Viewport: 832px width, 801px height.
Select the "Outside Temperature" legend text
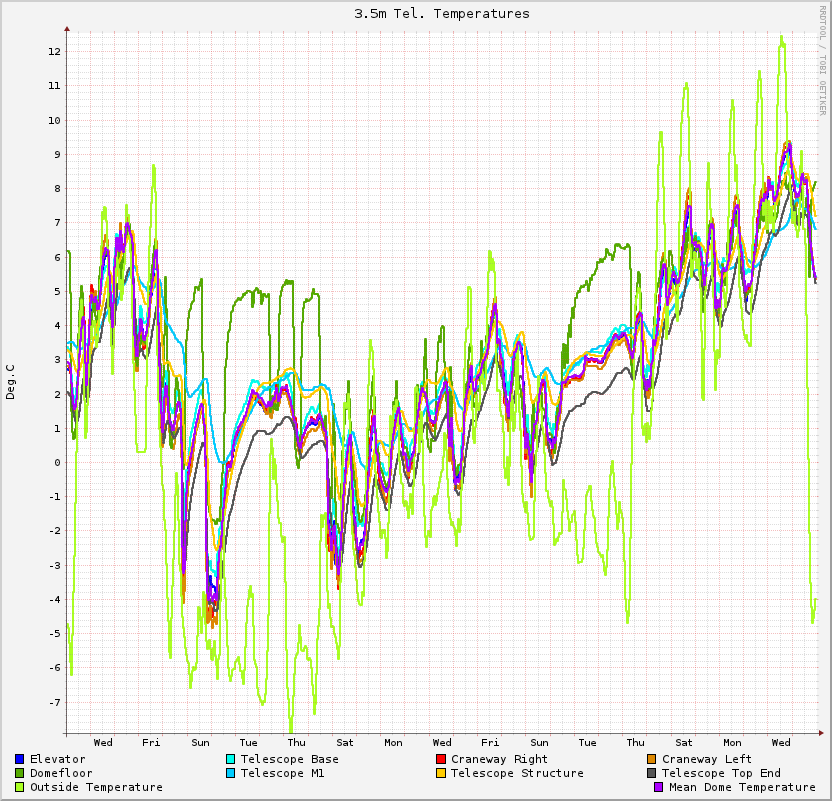96,787
